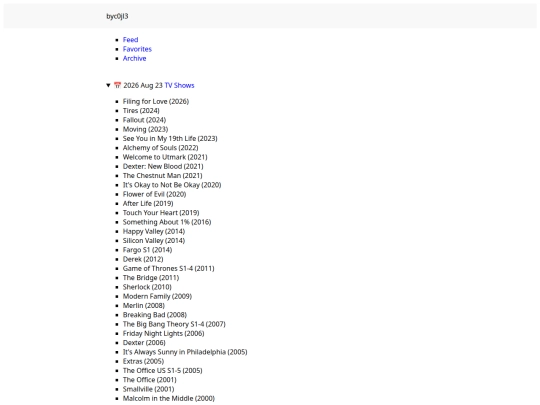Select the text 'Welcome to Utmark (2021)'
540x405 pixels.
[x=165, y=157]
